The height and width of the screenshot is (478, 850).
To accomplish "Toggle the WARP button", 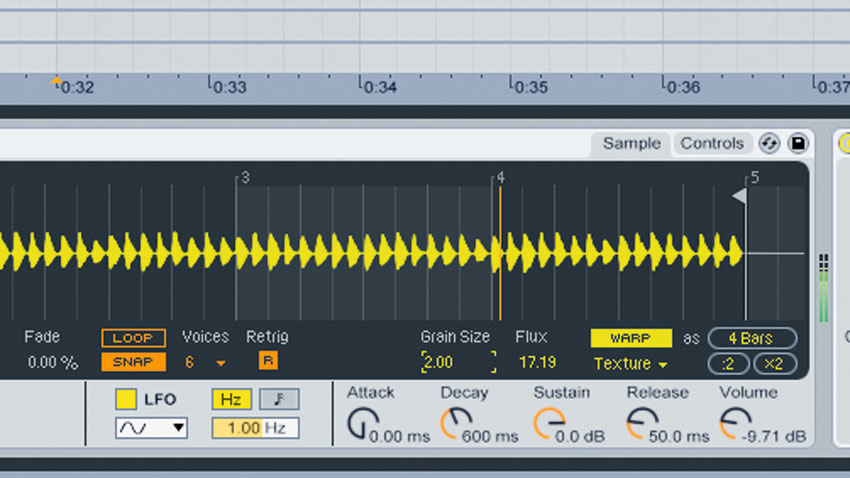I will click(x=631, y=338).
